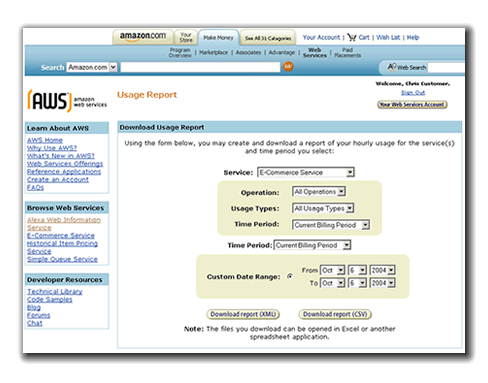Viewport: 488px width, 383px height.
Task: Open Associates in the subnavigation
Action: point(248,52)
